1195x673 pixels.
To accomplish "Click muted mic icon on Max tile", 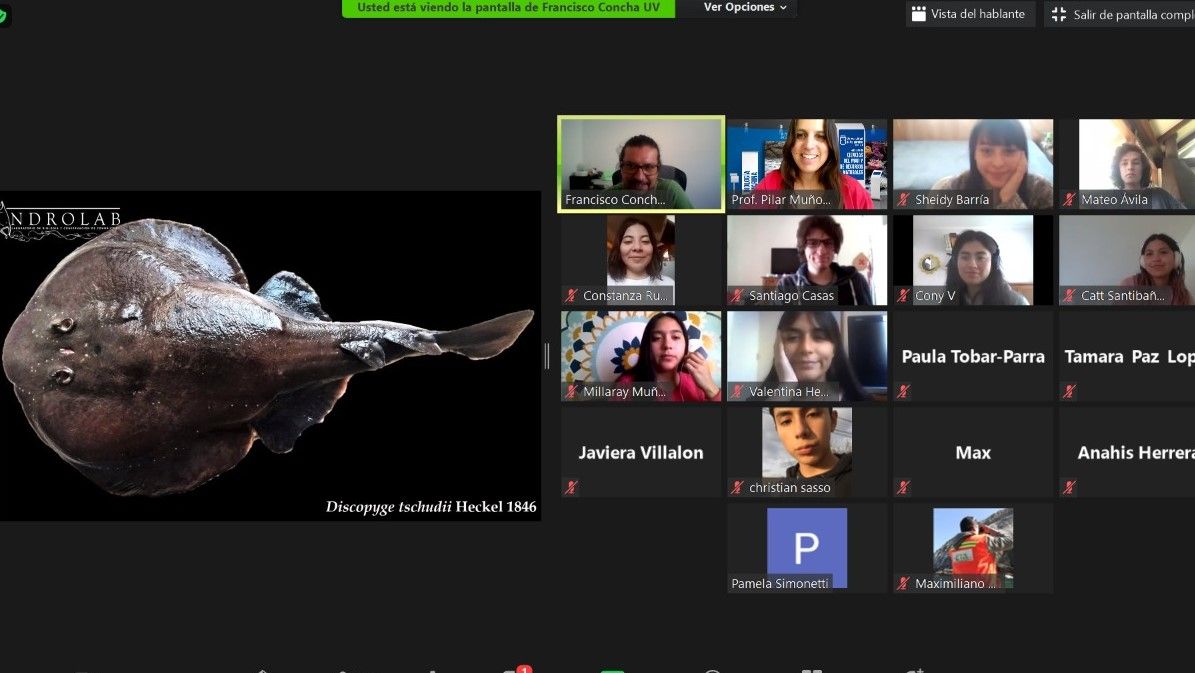I will click(904, 488).
